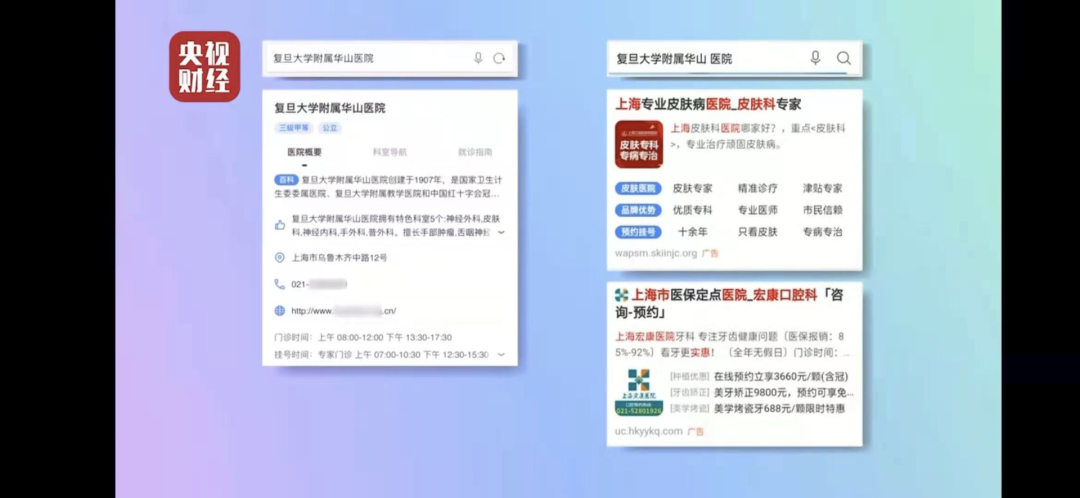Click the 优质专科 text
1080x498 pixels.
pyautogui.click(x=693, y=210)
